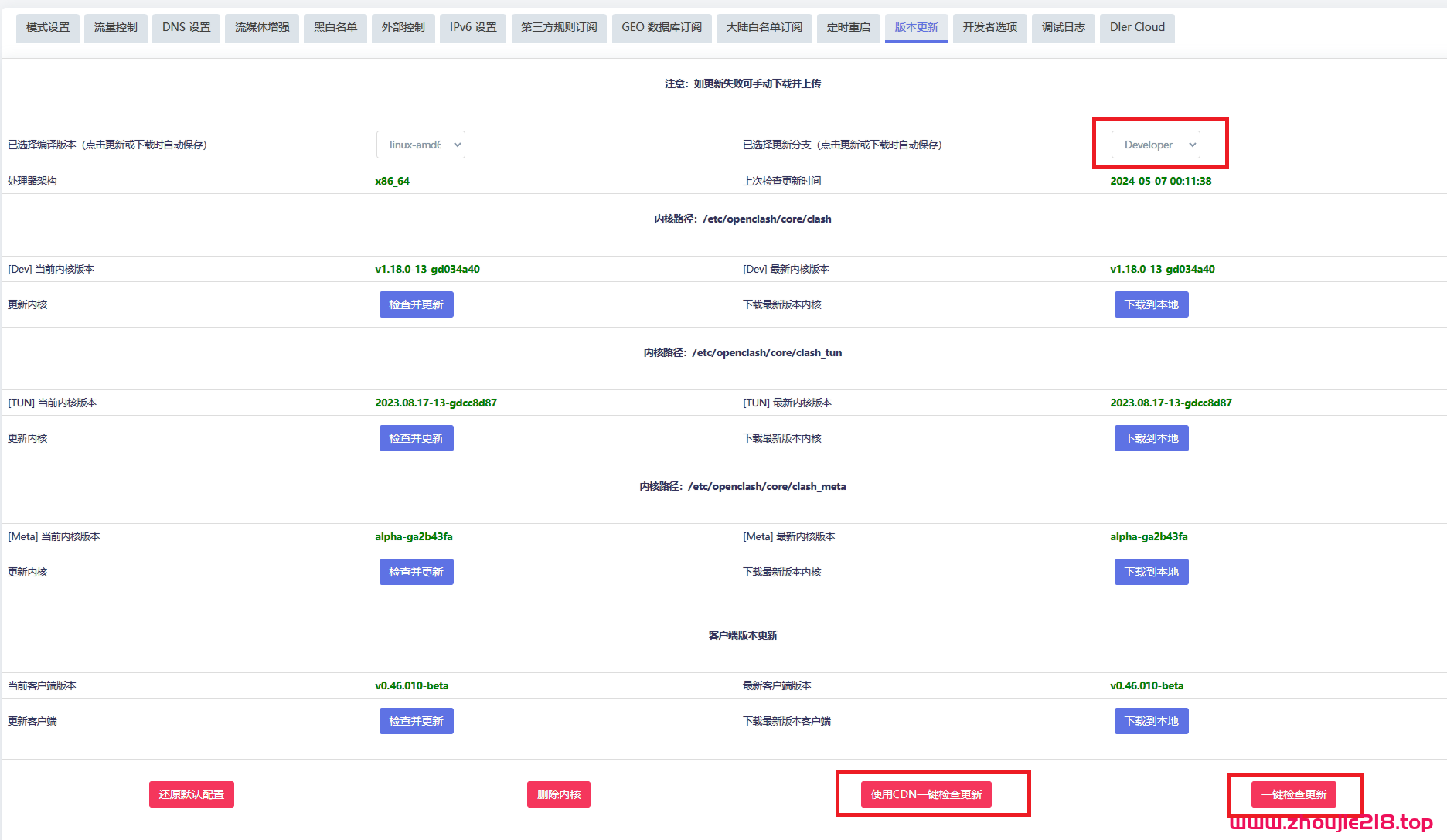Open the Dler Cloud tab
Screen dimensions: 1447x840
pos(1137,27)
